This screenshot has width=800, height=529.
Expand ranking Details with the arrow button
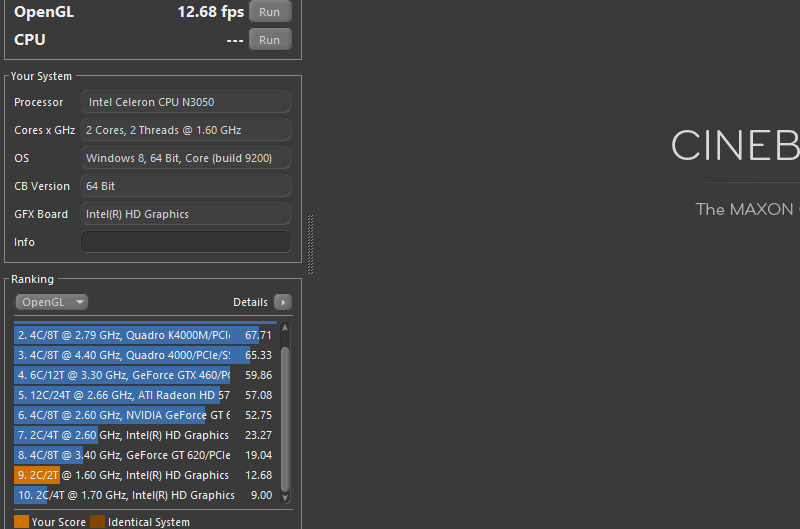[283, 302]
